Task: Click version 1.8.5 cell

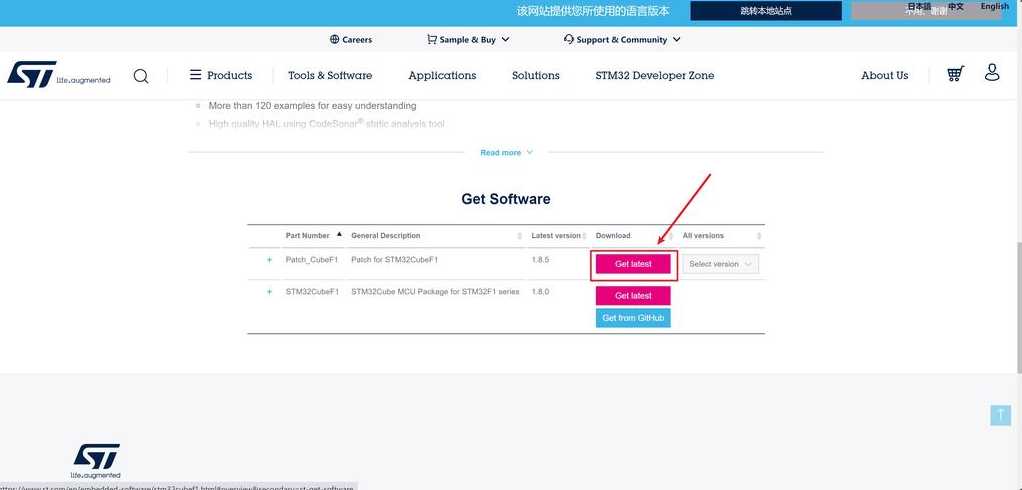Action: click(540, 259)
